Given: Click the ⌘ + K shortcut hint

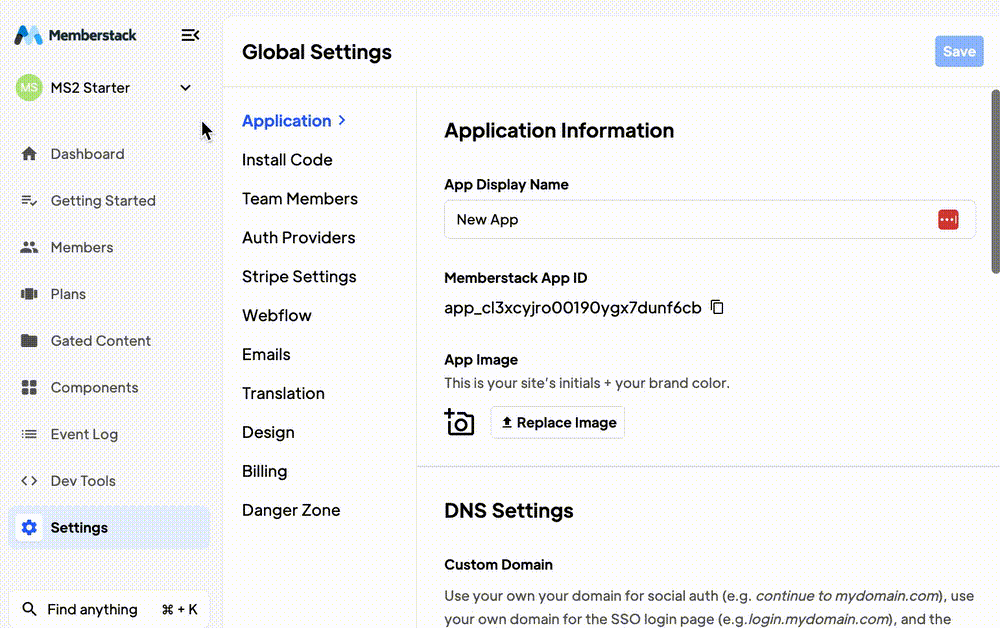Looking at the screenshot, I should (179, 610).
